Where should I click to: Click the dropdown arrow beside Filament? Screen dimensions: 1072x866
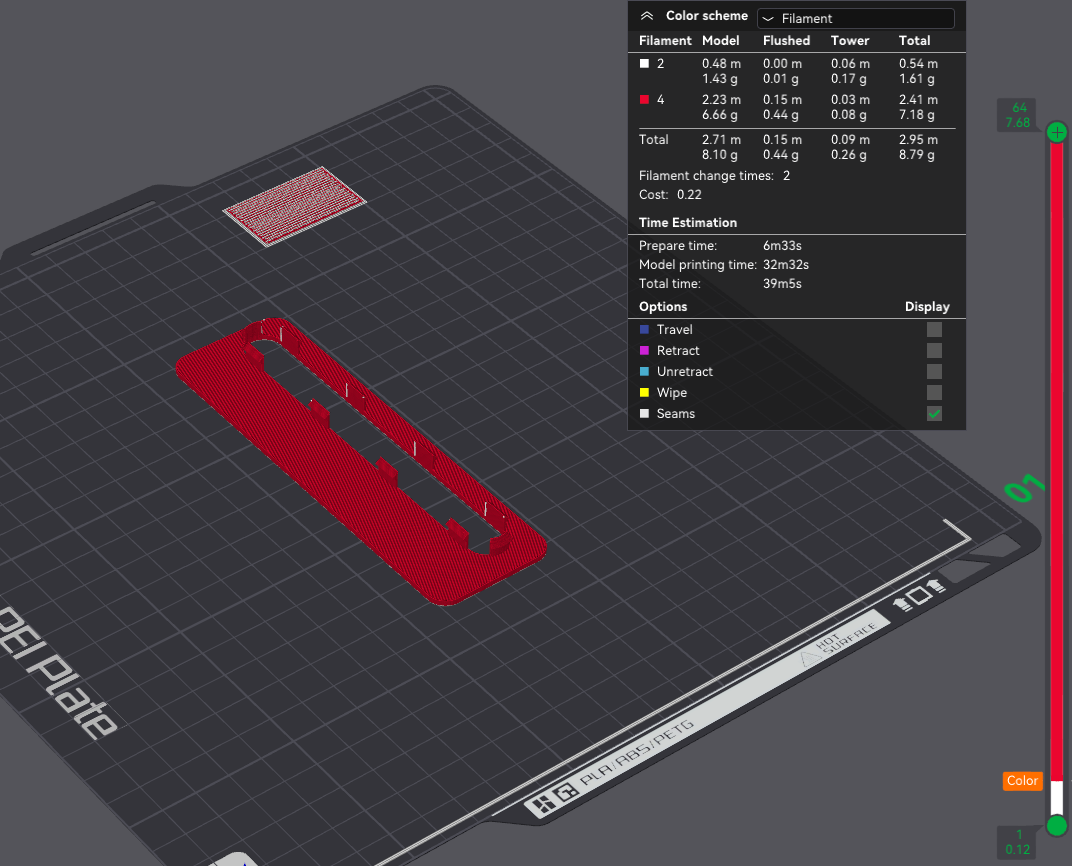point(768,19)
